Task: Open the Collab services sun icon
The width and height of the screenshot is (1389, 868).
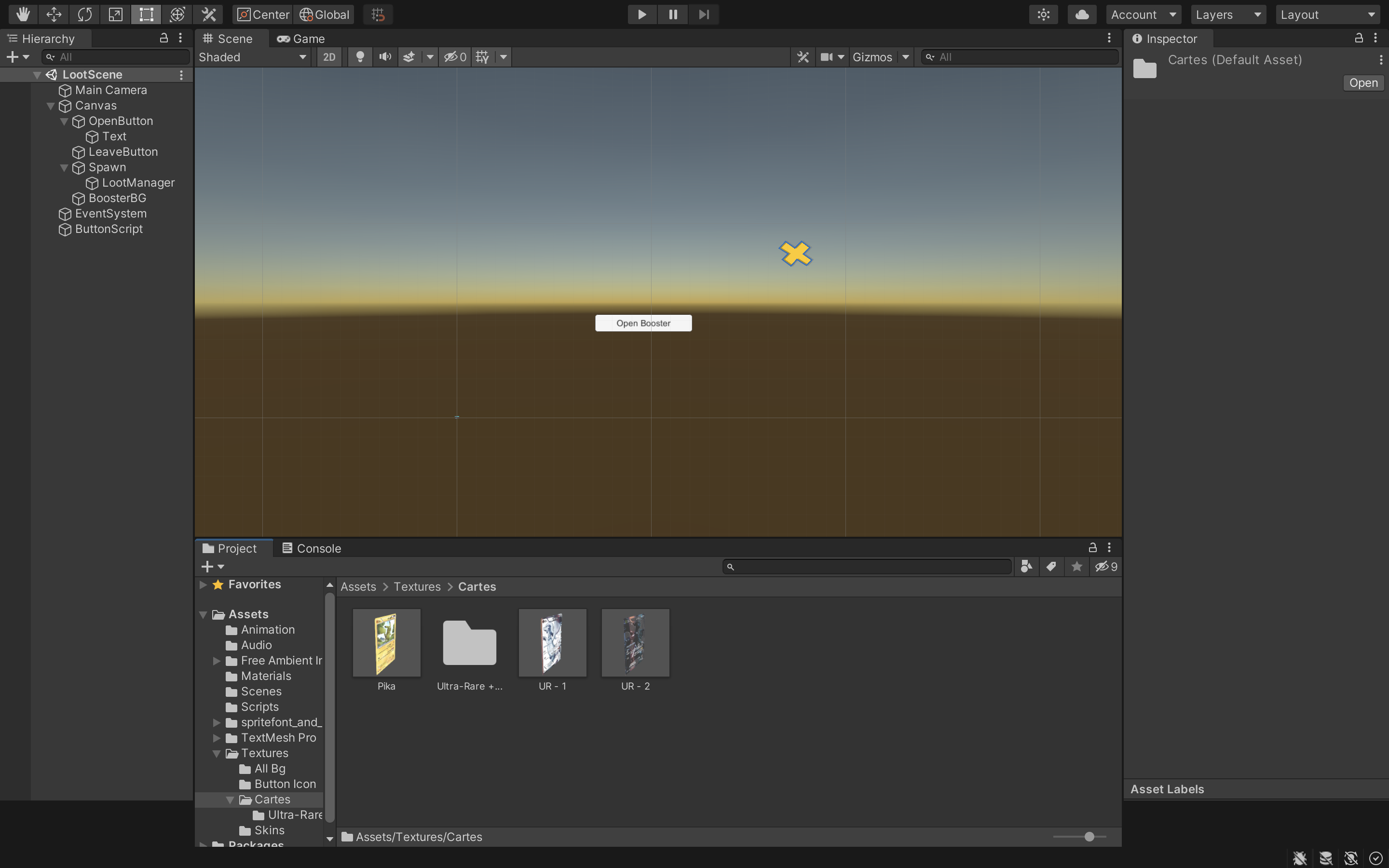Action: pyautogui.click(x=1044, y=14)
